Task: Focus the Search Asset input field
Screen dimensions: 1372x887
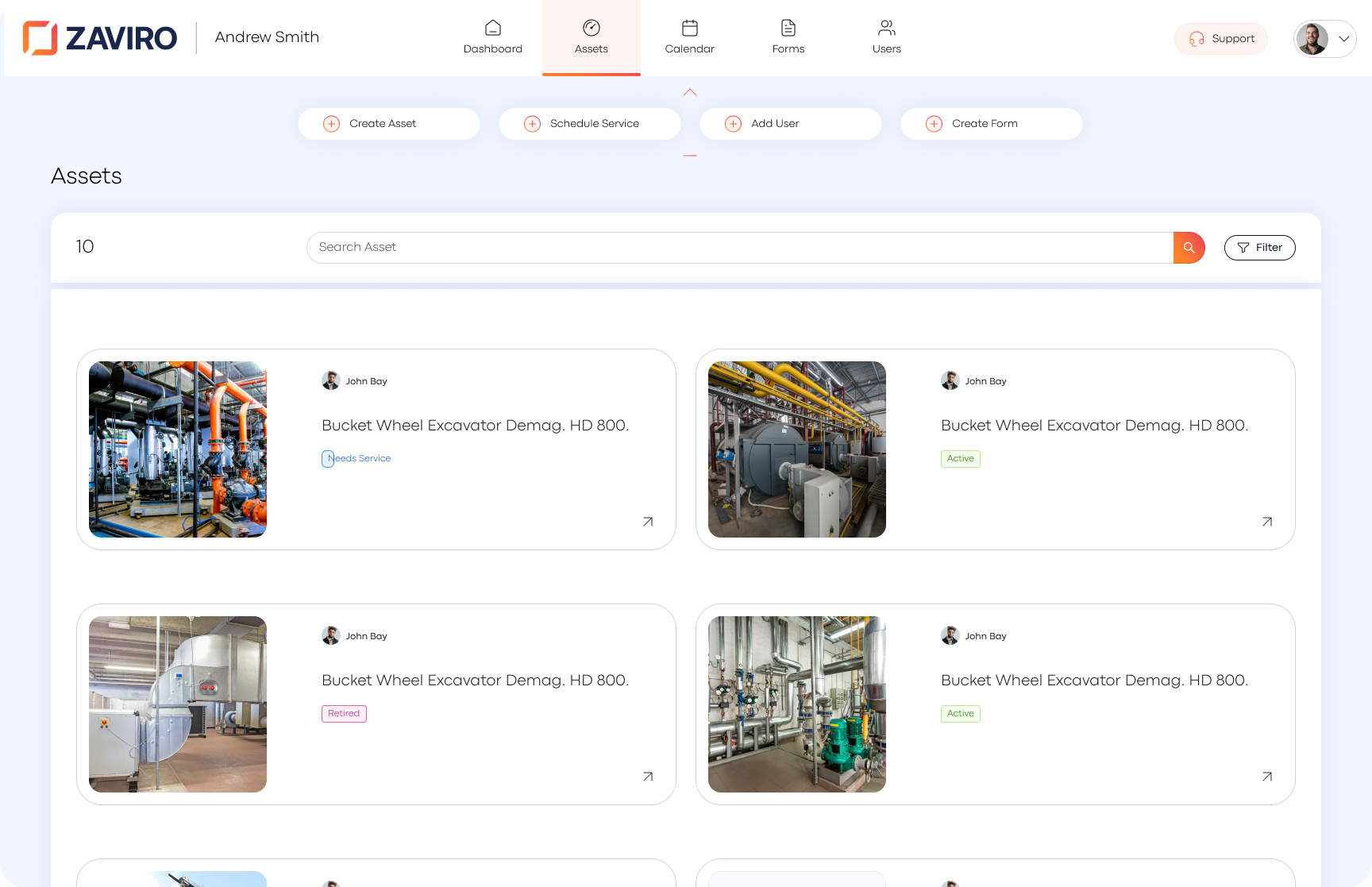Action: click(x=740, y=248)
